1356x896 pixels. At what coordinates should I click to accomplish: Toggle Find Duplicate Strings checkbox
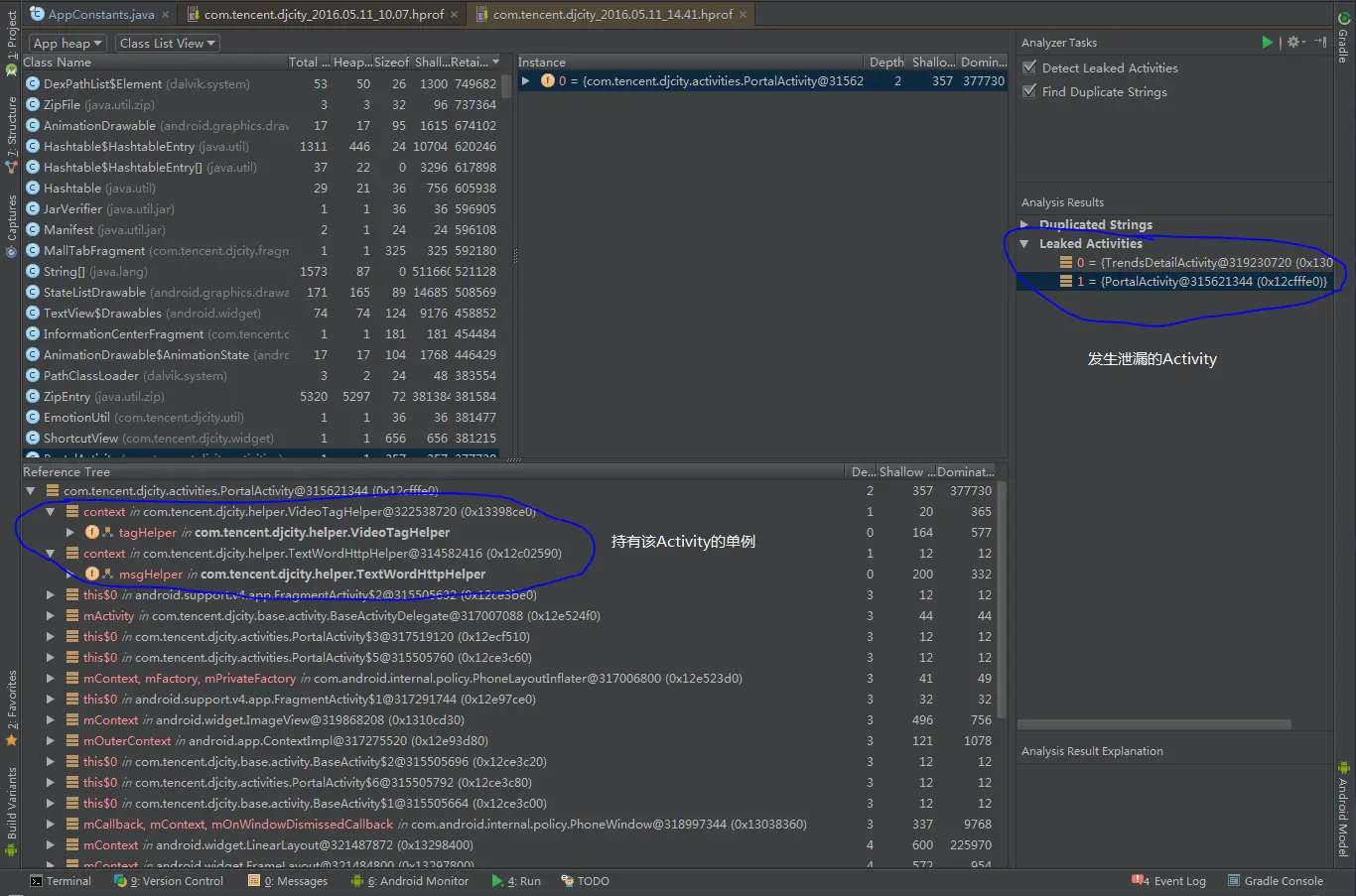[x=1029, y=91]
